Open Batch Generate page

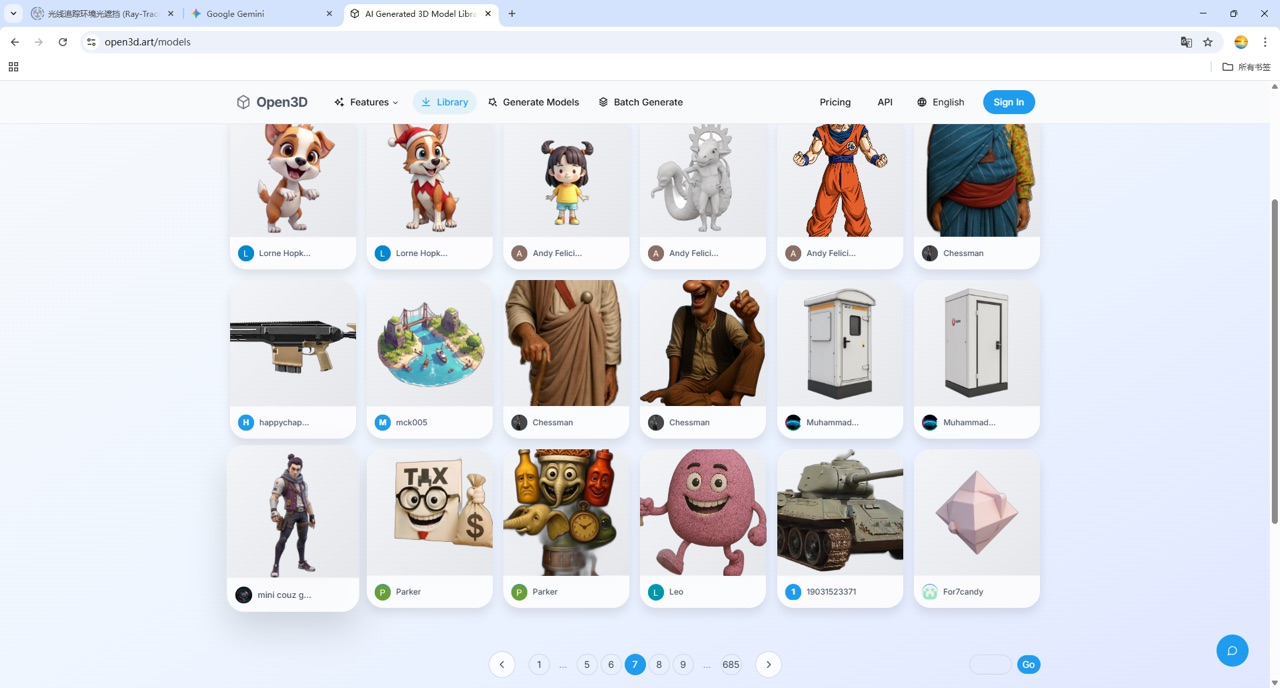[640, 102]
